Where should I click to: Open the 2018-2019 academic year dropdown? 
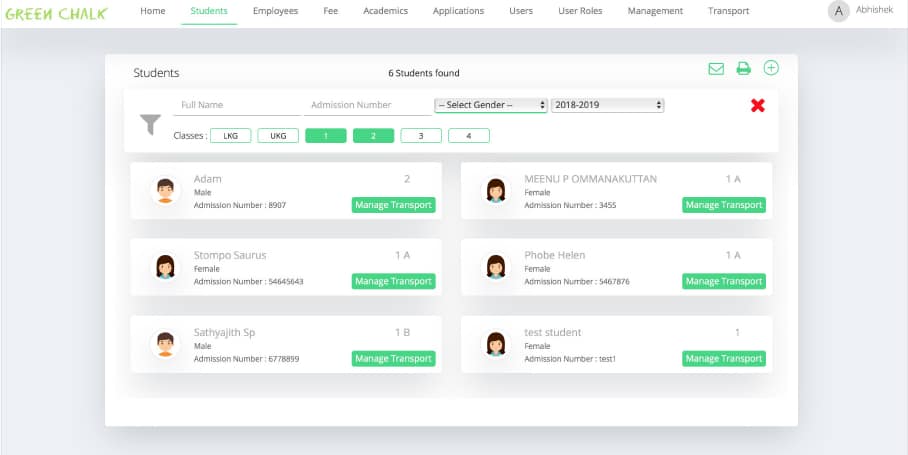[x=608, y=105]
